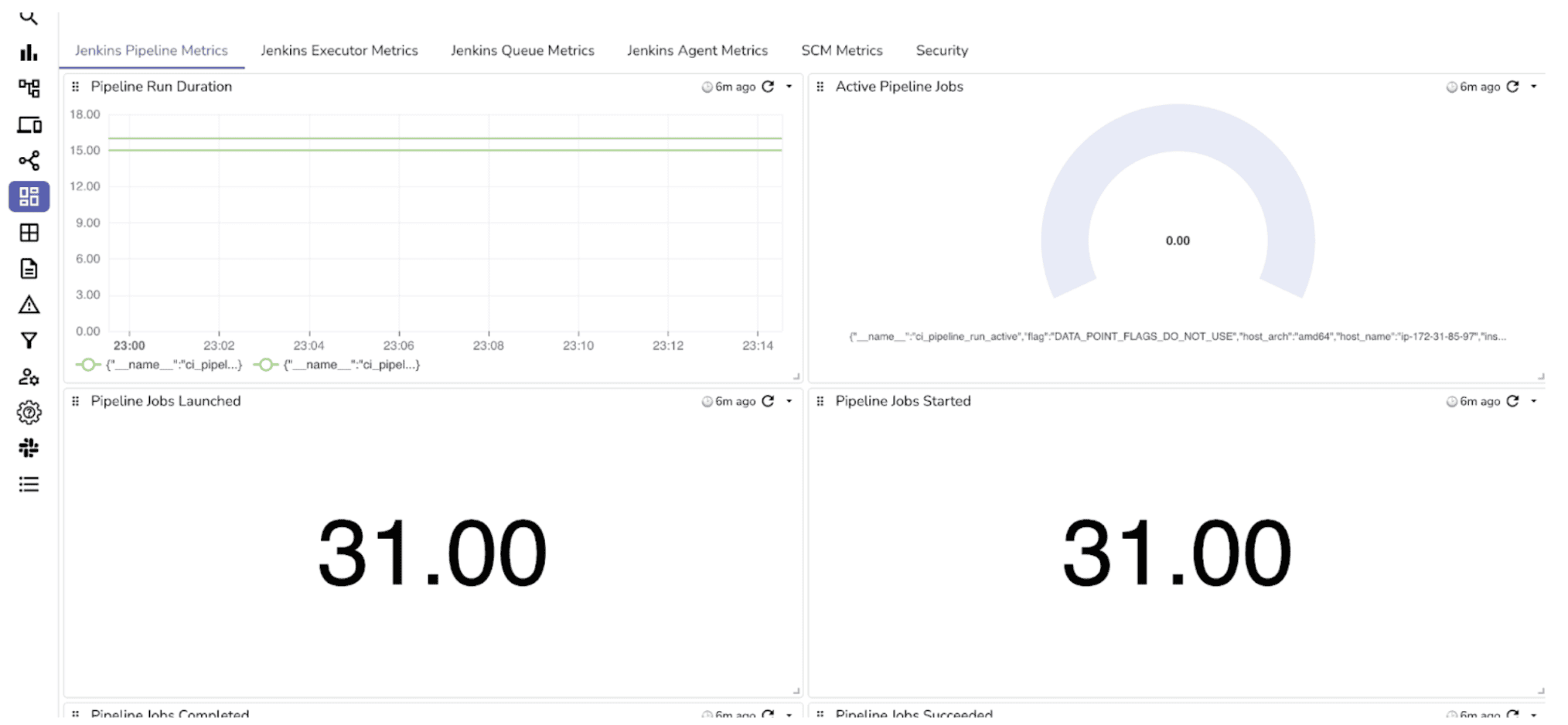
Task: Open the alerts warning-triangle icon
Action: click(x=29, y=305)
